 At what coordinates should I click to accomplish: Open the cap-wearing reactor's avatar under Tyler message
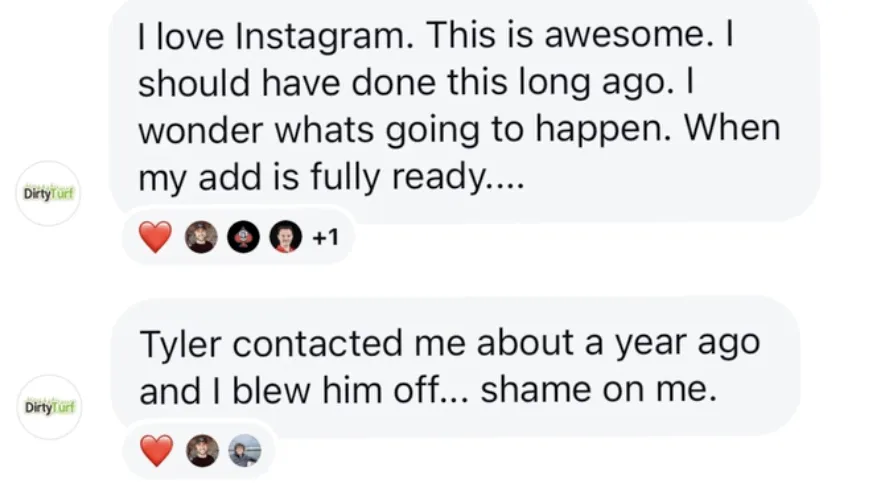click(x=202, y=451)
